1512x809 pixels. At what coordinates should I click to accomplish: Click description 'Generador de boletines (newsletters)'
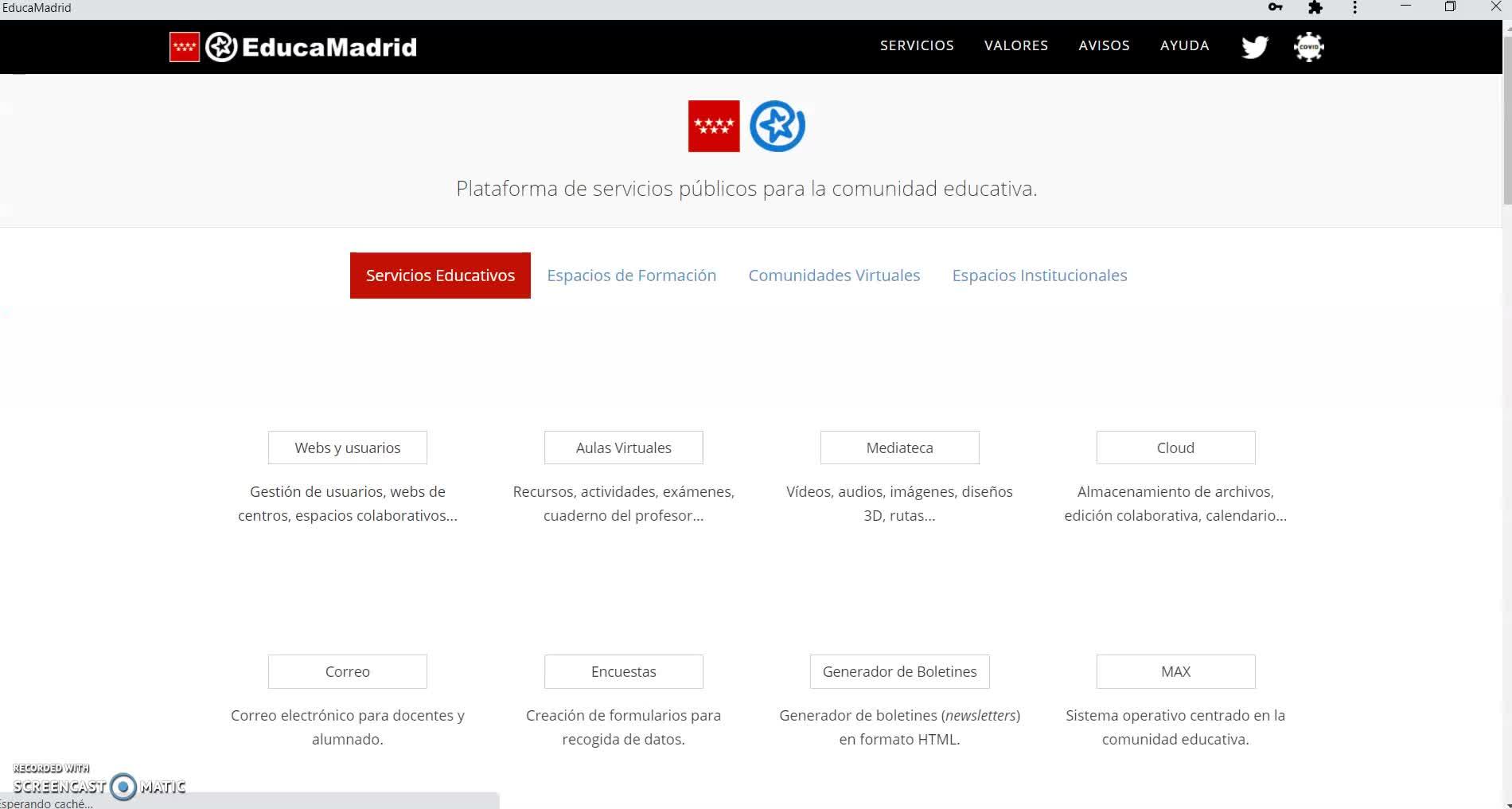(900, 727)
